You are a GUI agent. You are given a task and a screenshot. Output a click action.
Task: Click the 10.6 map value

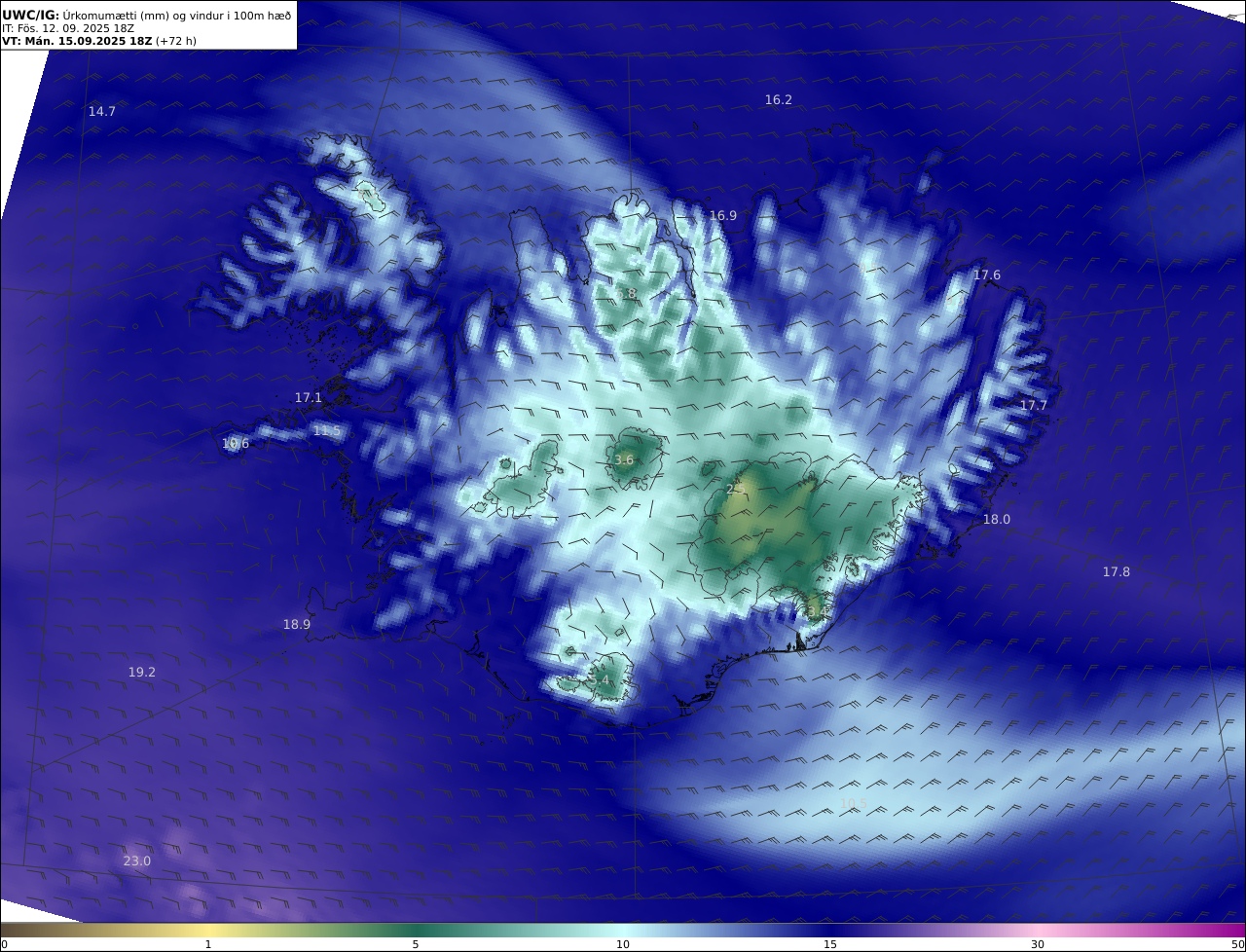pos(236,444)
